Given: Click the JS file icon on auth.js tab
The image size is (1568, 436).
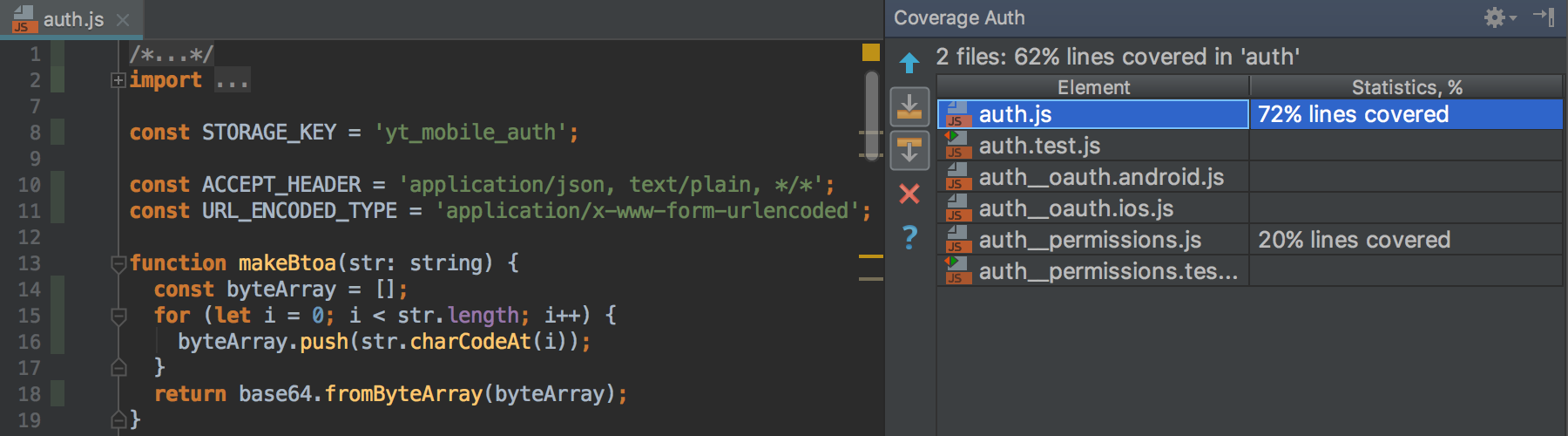Looking at the screenshot, I should [24, 19].
